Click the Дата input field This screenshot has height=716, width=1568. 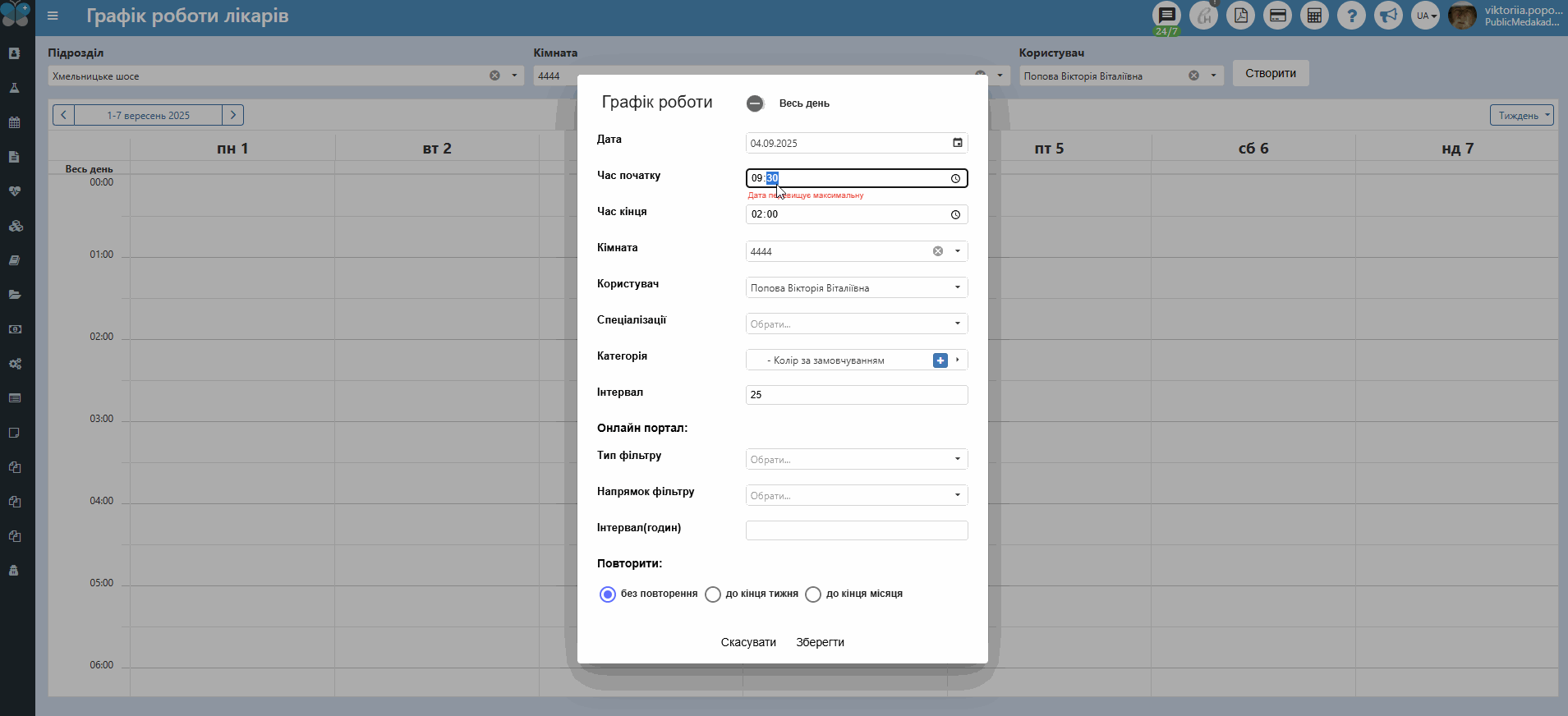[857, 143]
